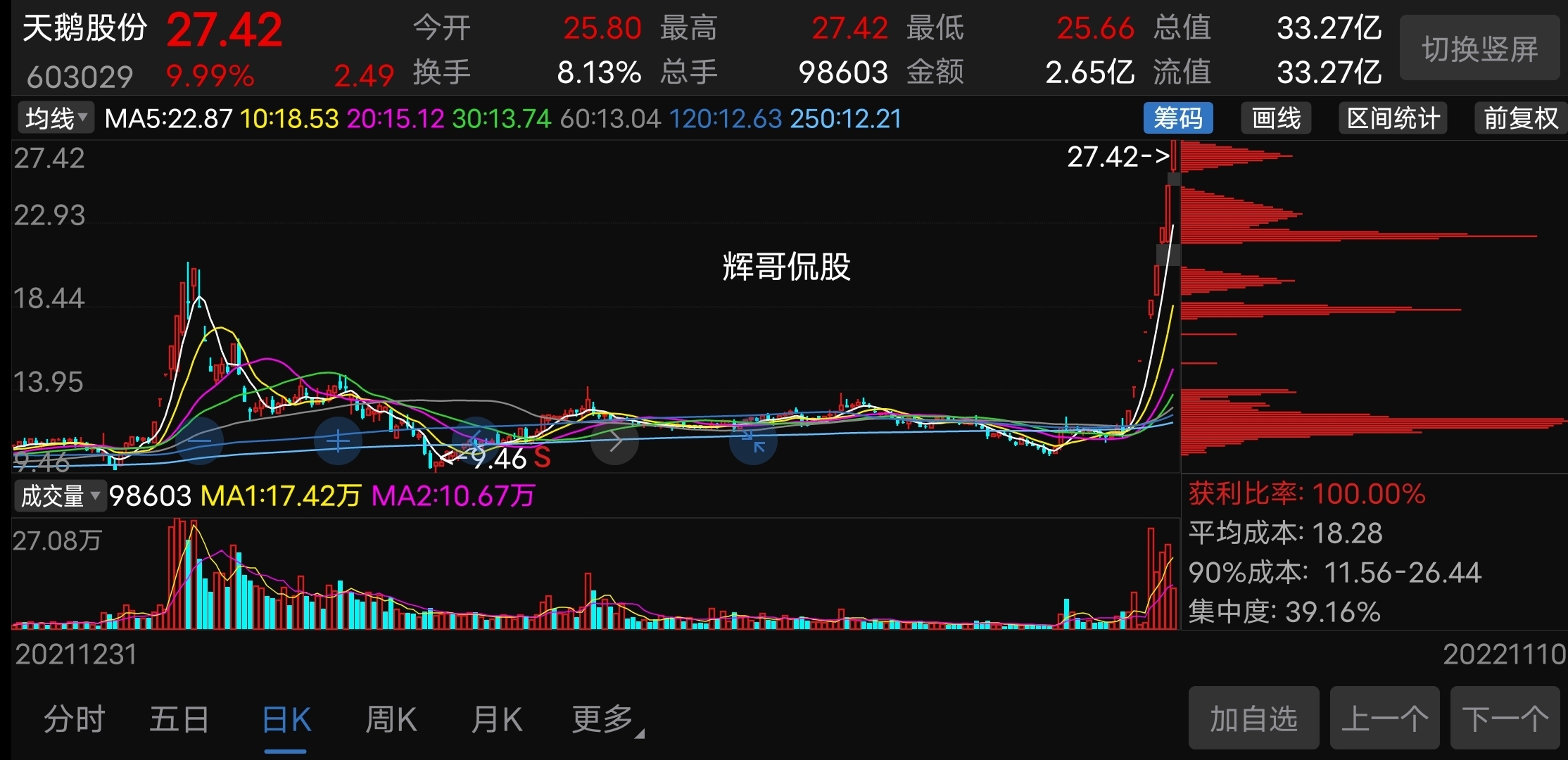Enable 区间统计 interval statistics

(x=1393, y=118)
